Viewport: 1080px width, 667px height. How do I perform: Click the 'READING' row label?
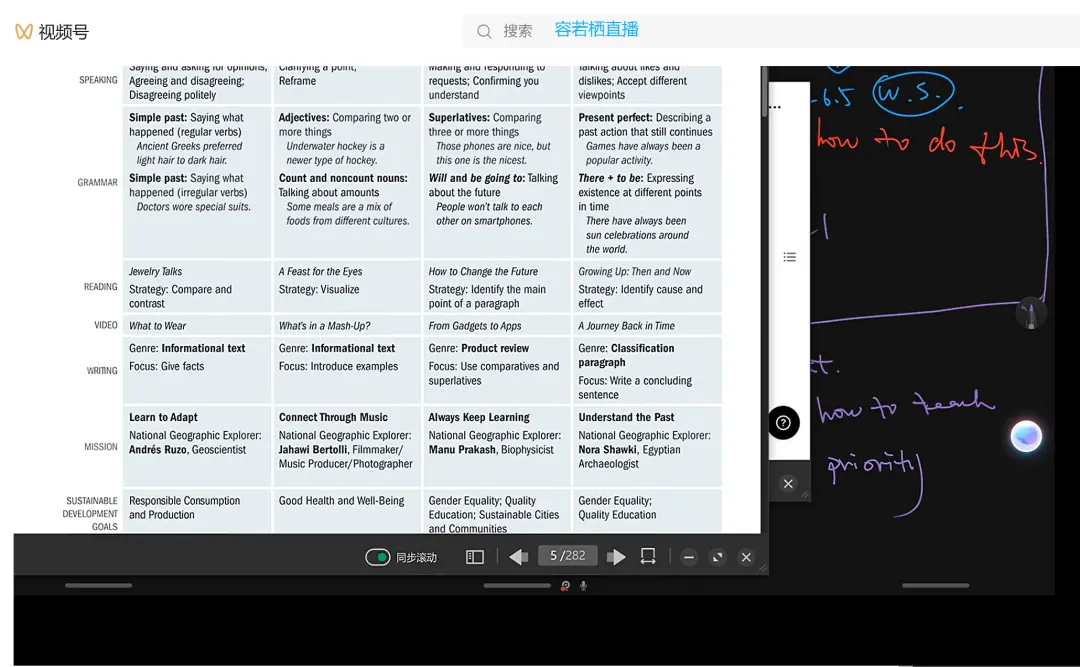(101, 287)
